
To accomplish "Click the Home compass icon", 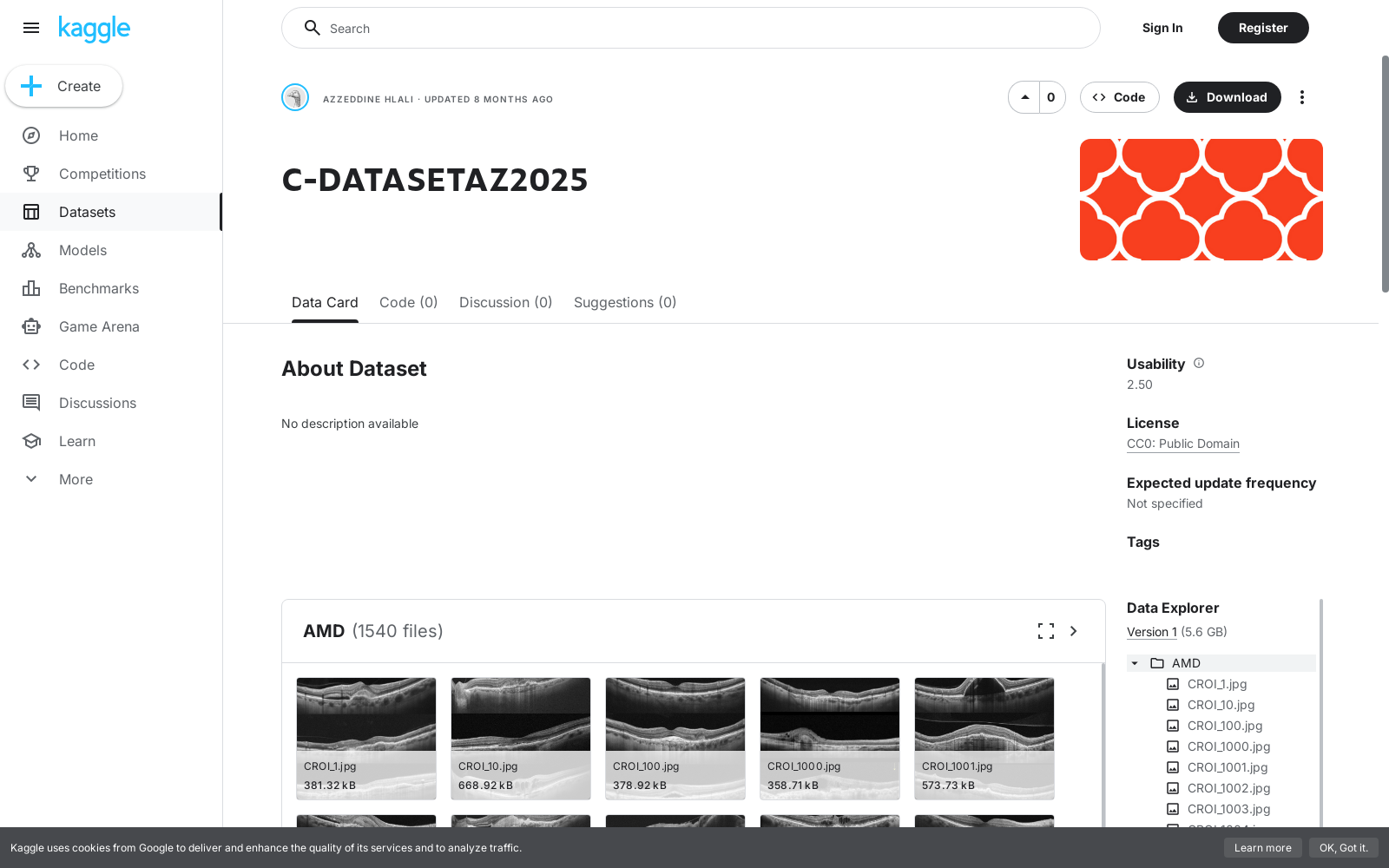I will pos(31,135).
